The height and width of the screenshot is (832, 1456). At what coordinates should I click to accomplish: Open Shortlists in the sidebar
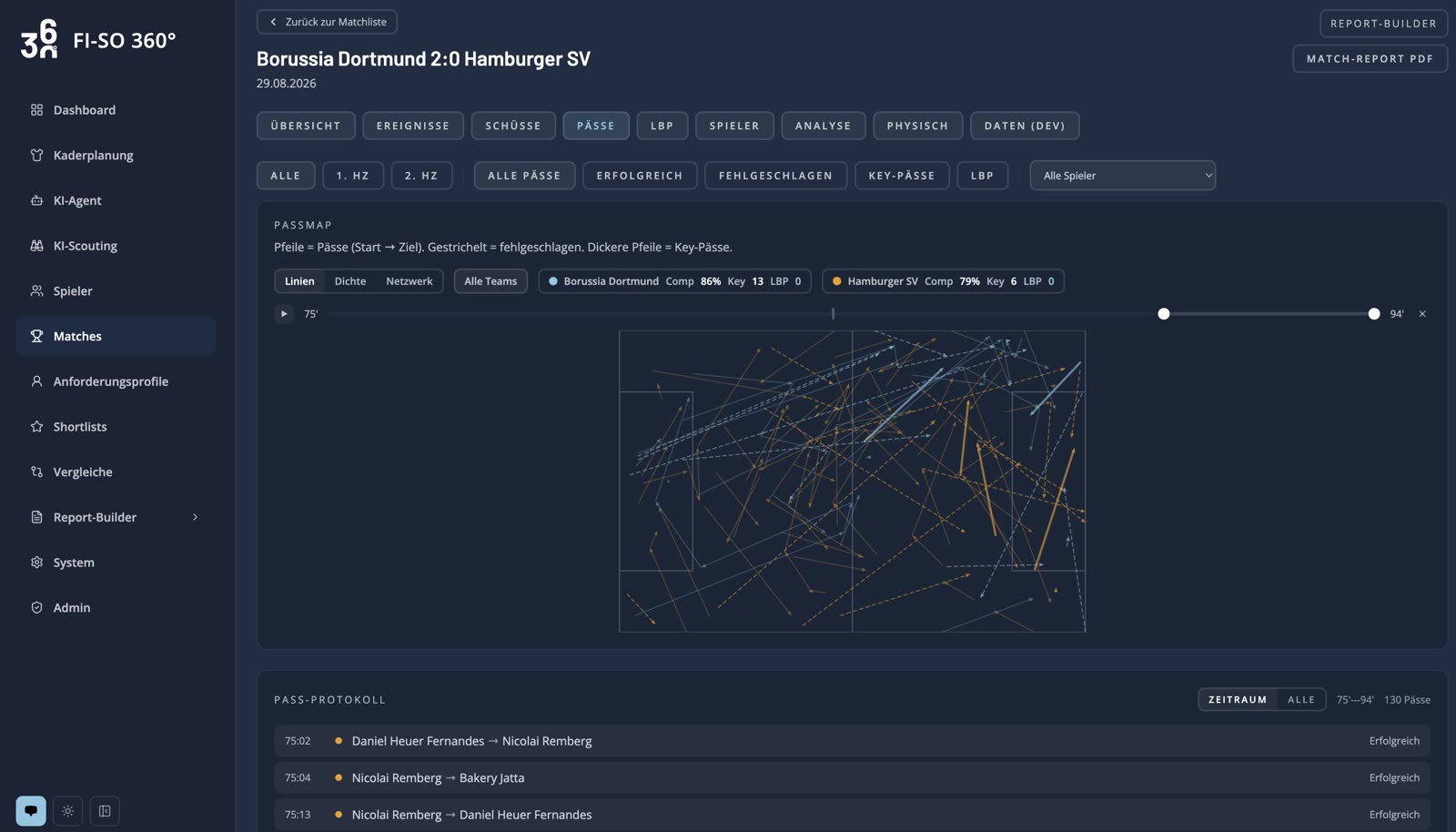pyautogui.click(x=116, y=427)
